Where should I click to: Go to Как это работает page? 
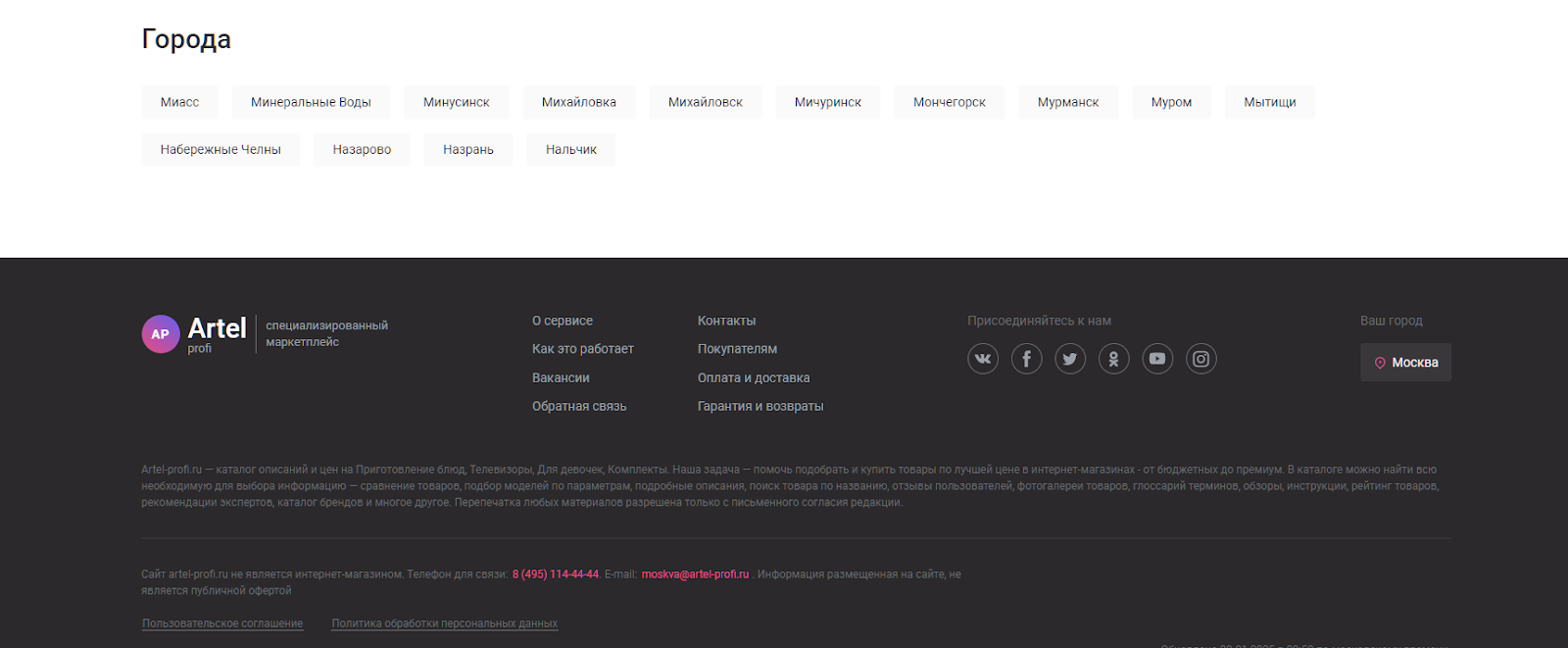click(x=583, y=349)
